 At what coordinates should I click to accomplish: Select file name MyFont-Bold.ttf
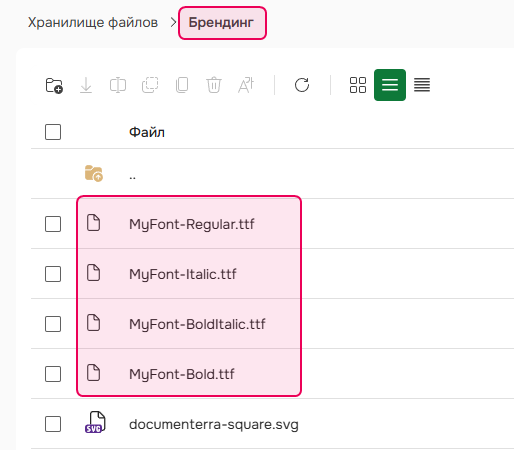182,374
